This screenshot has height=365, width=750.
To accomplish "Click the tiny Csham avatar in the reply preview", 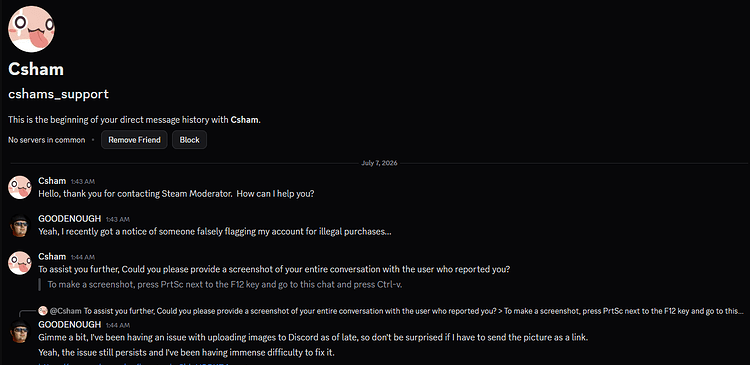I will pyautogui.click(x=43, y=310).
